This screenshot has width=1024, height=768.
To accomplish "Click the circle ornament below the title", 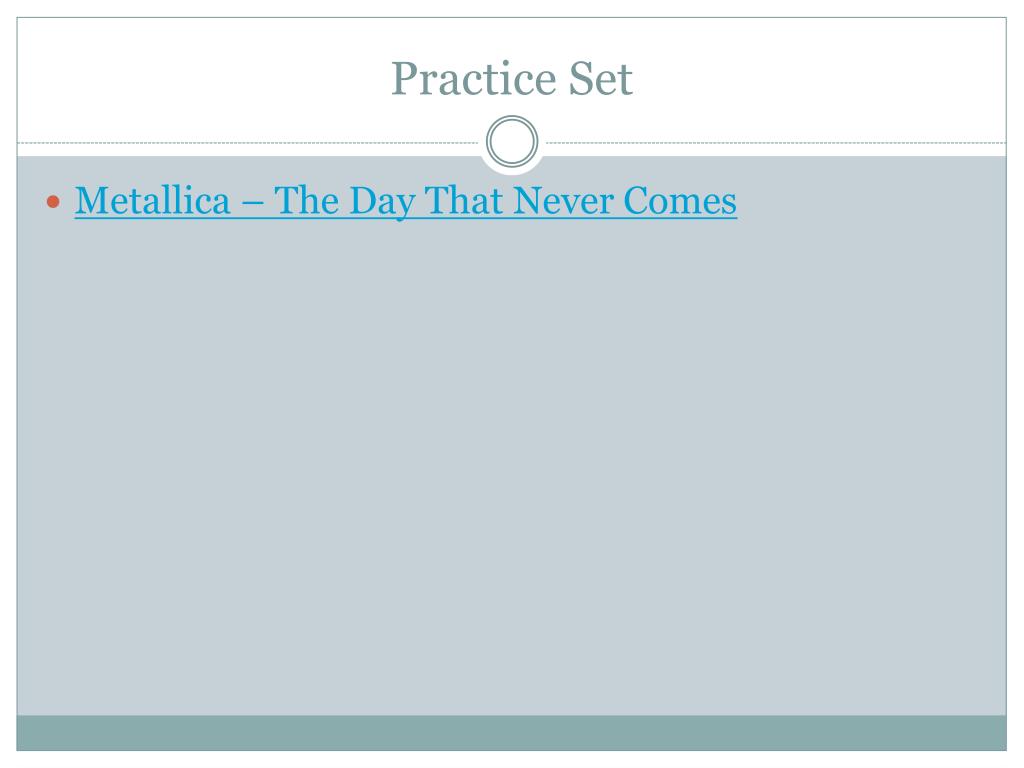I will point(512,141).
